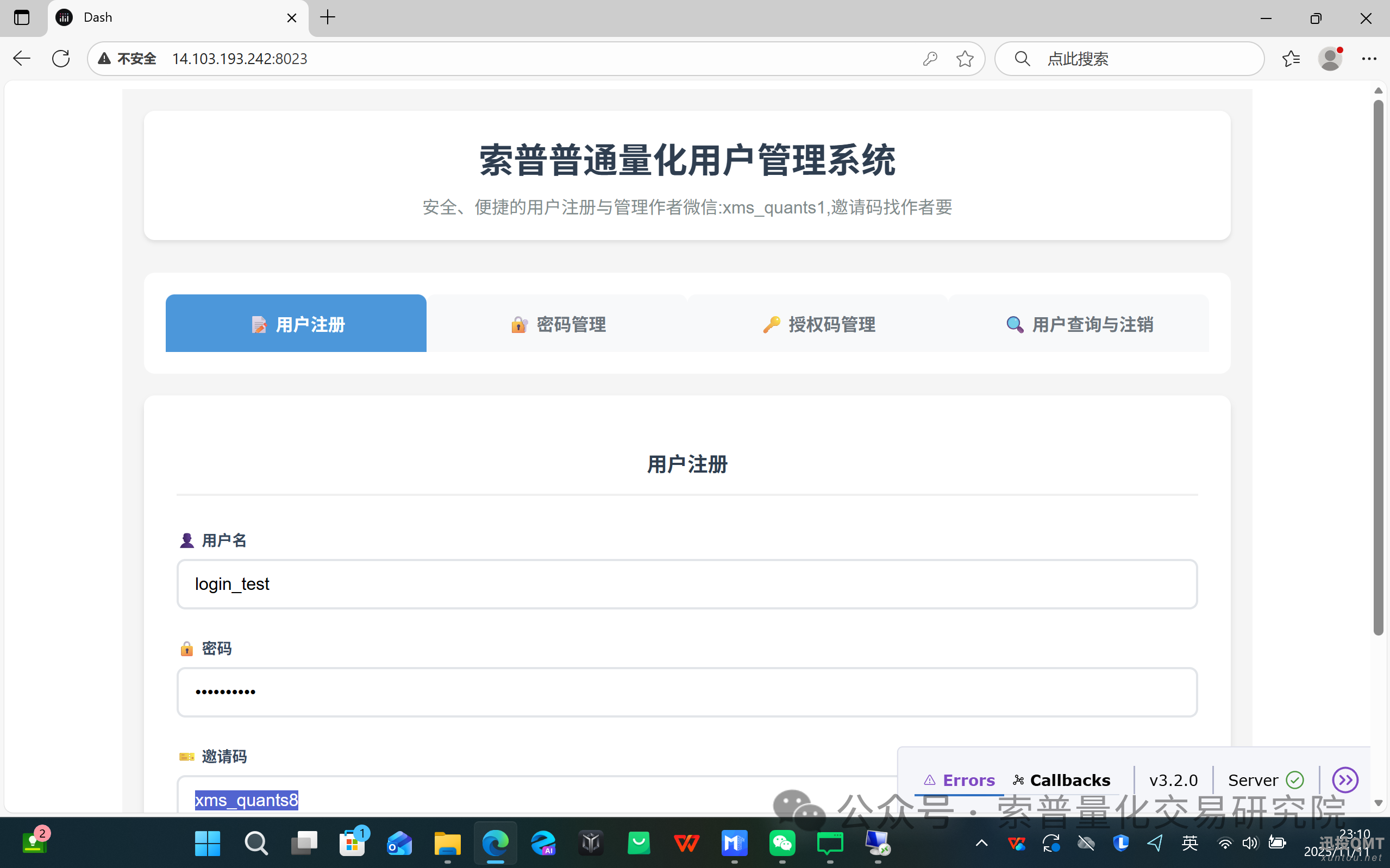Click the password key icon in address bar
This screenshot has height=868, width=1390.
click(930, 59)
